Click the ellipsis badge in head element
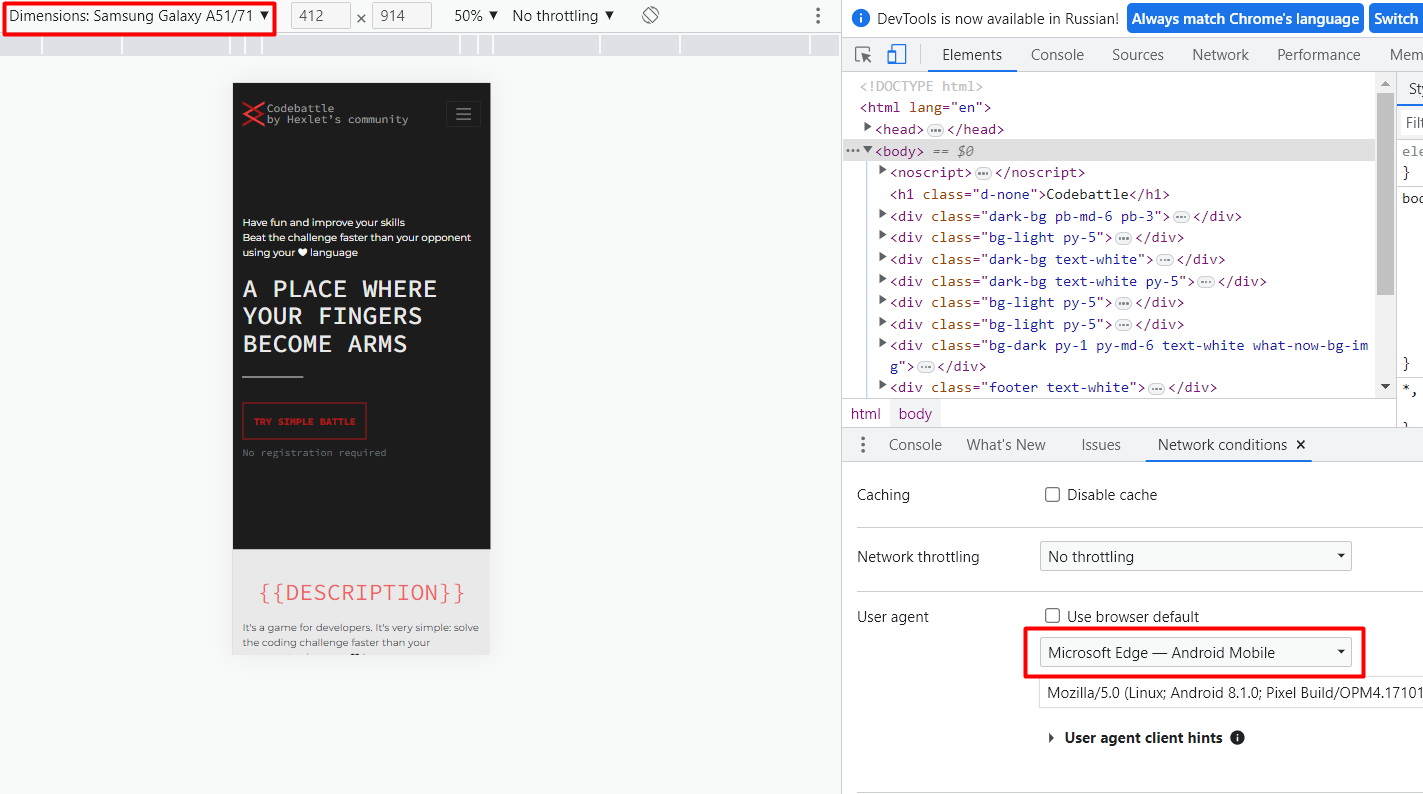Screen dimensions: 1423x794 (x=936, y=130)
